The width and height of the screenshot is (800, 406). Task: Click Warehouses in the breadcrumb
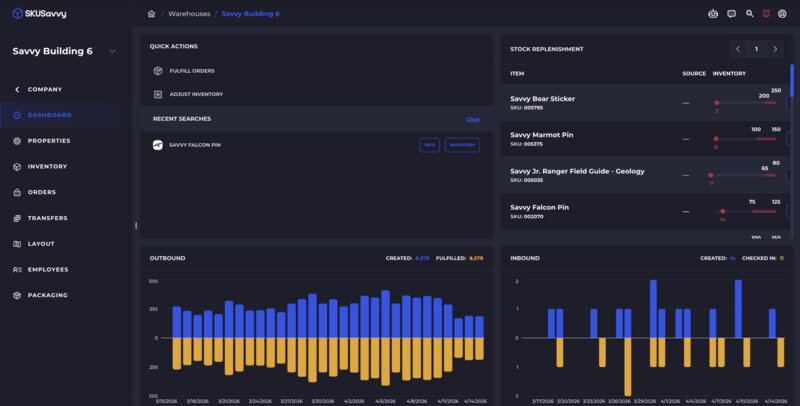(188, 14)
